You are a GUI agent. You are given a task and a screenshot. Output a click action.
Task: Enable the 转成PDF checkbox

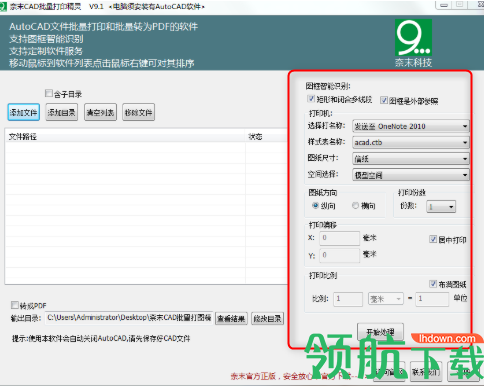click(15, 305)
